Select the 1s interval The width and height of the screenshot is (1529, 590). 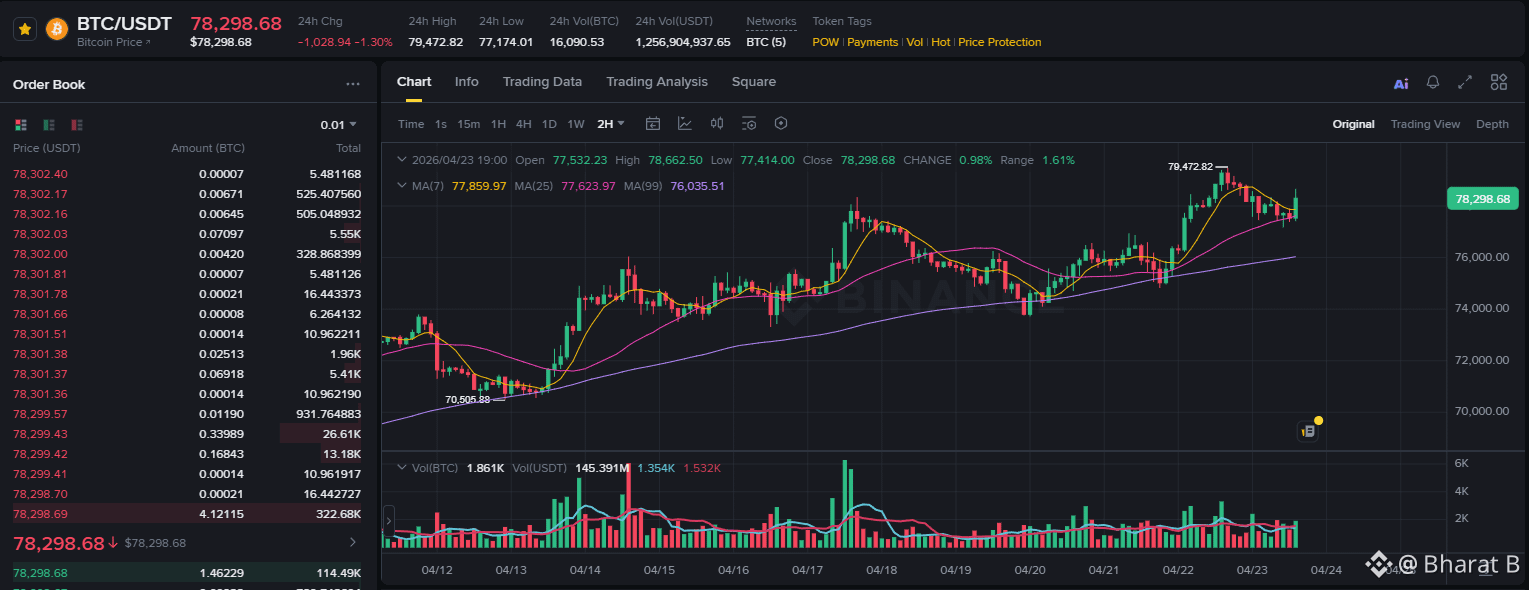tap(441, 124)
